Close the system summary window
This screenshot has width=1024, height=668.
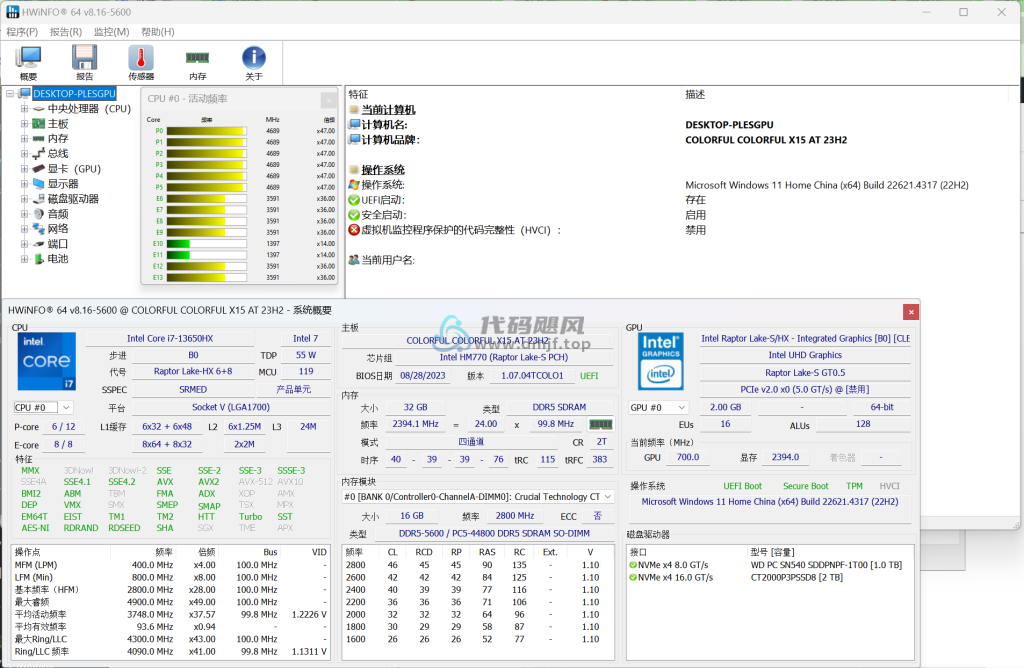pos(911,312)
